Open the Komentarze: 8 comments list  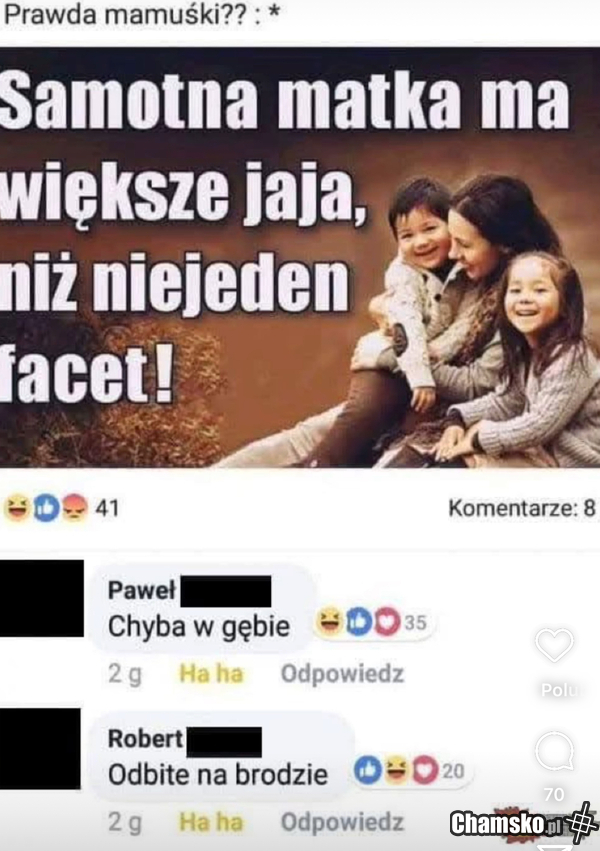[x=522, y=509]
